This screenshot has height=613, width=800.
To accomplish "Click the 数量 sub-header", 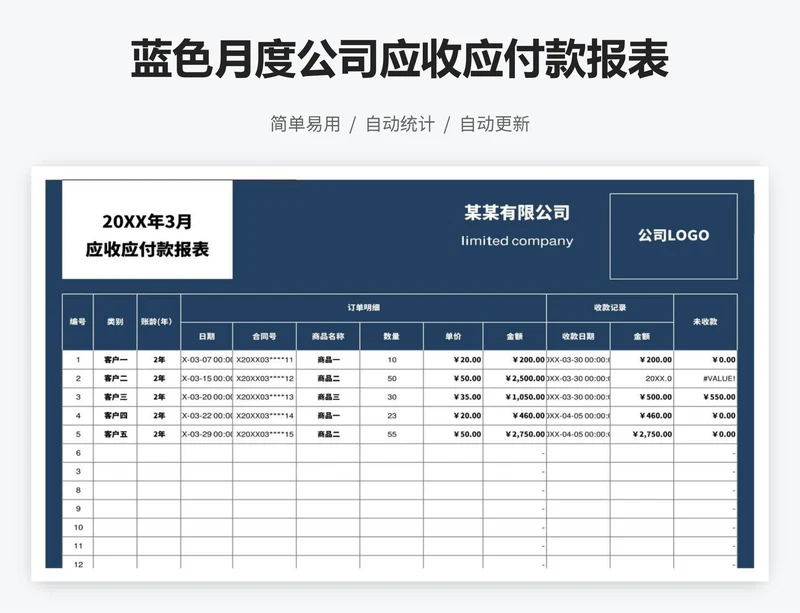I will pyautogui.click(x=391, y=336).
